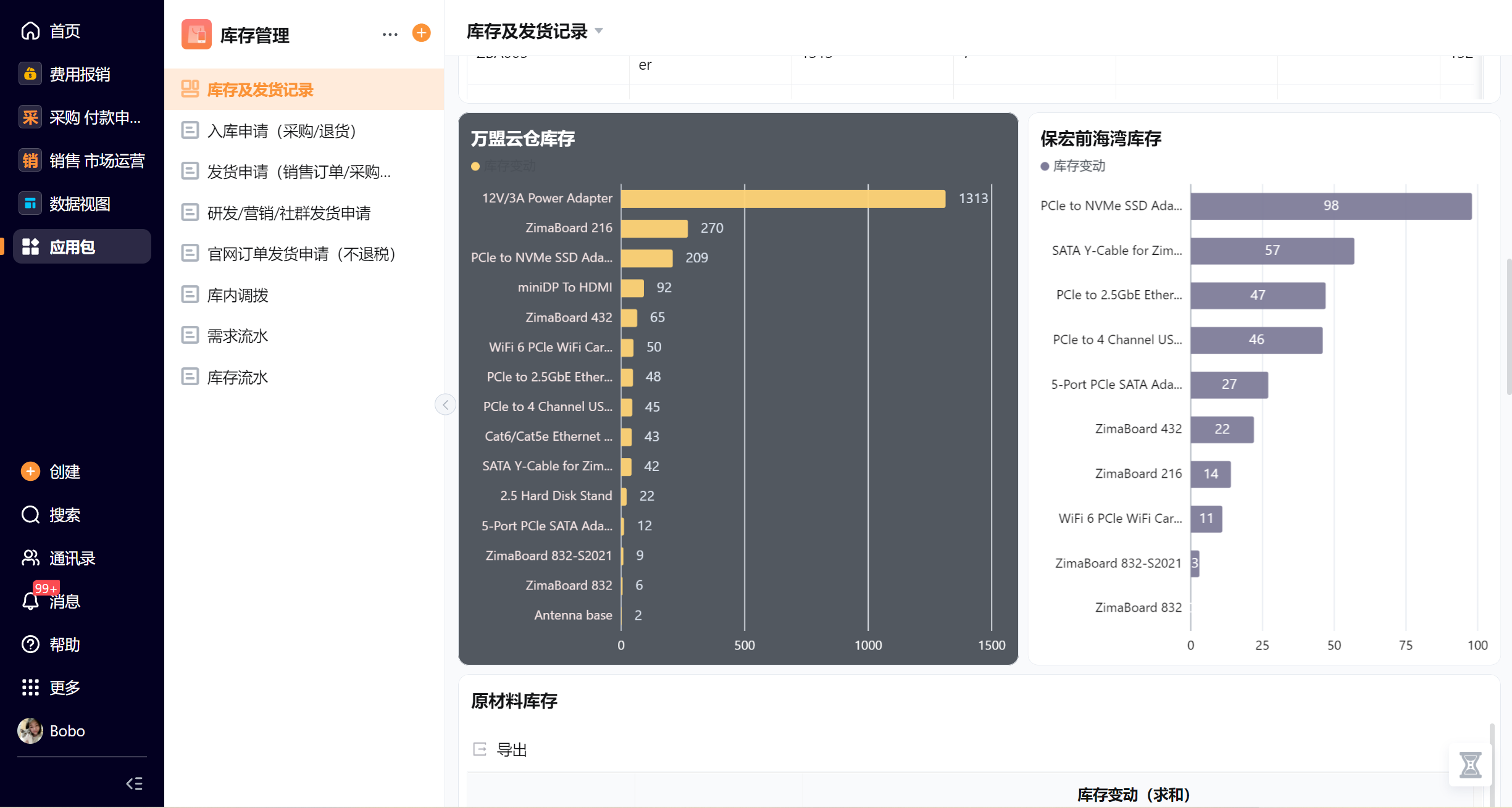The width and height of the screenshot is (1512, 808).
Task: Click dashboard icon of 库存及发货记录
Action: coord(190,89)
